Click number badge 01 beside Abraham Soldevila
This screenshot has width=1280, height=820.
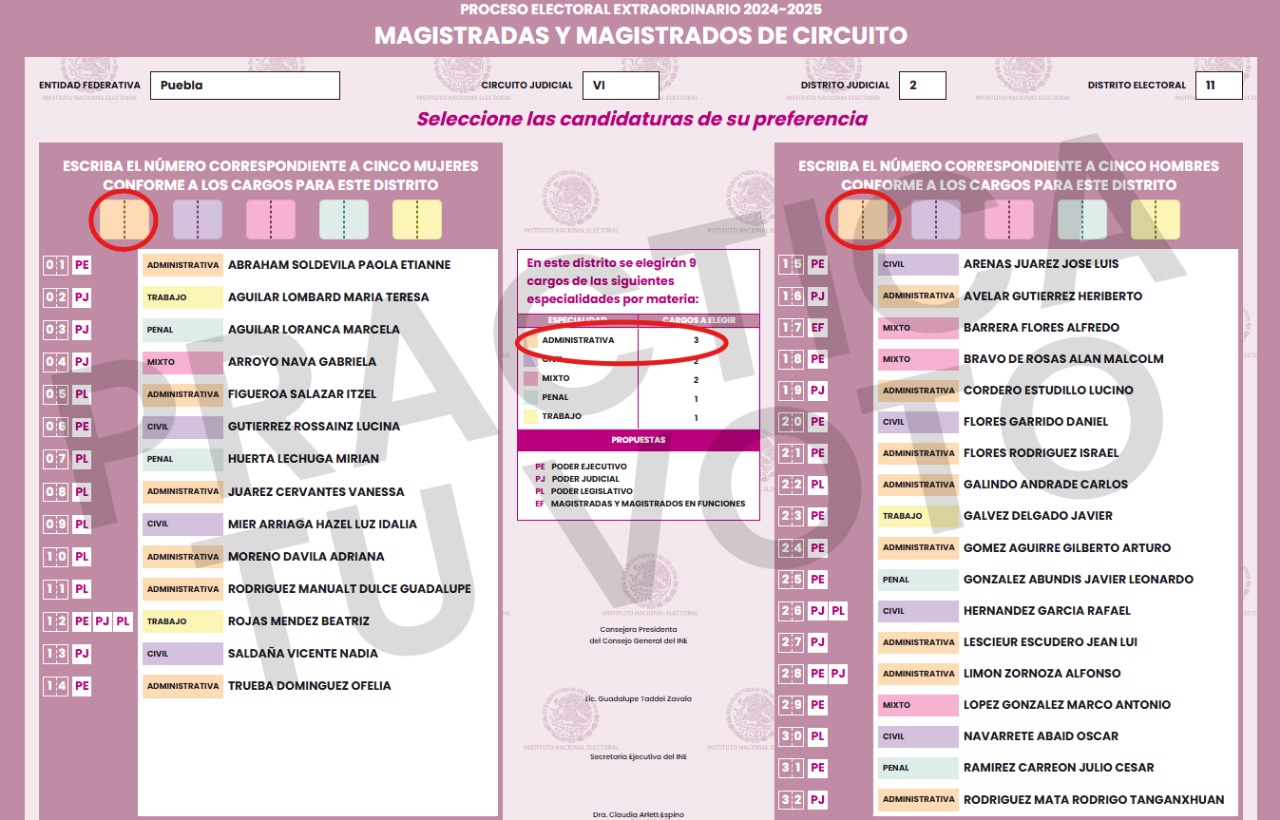(55, 266)
